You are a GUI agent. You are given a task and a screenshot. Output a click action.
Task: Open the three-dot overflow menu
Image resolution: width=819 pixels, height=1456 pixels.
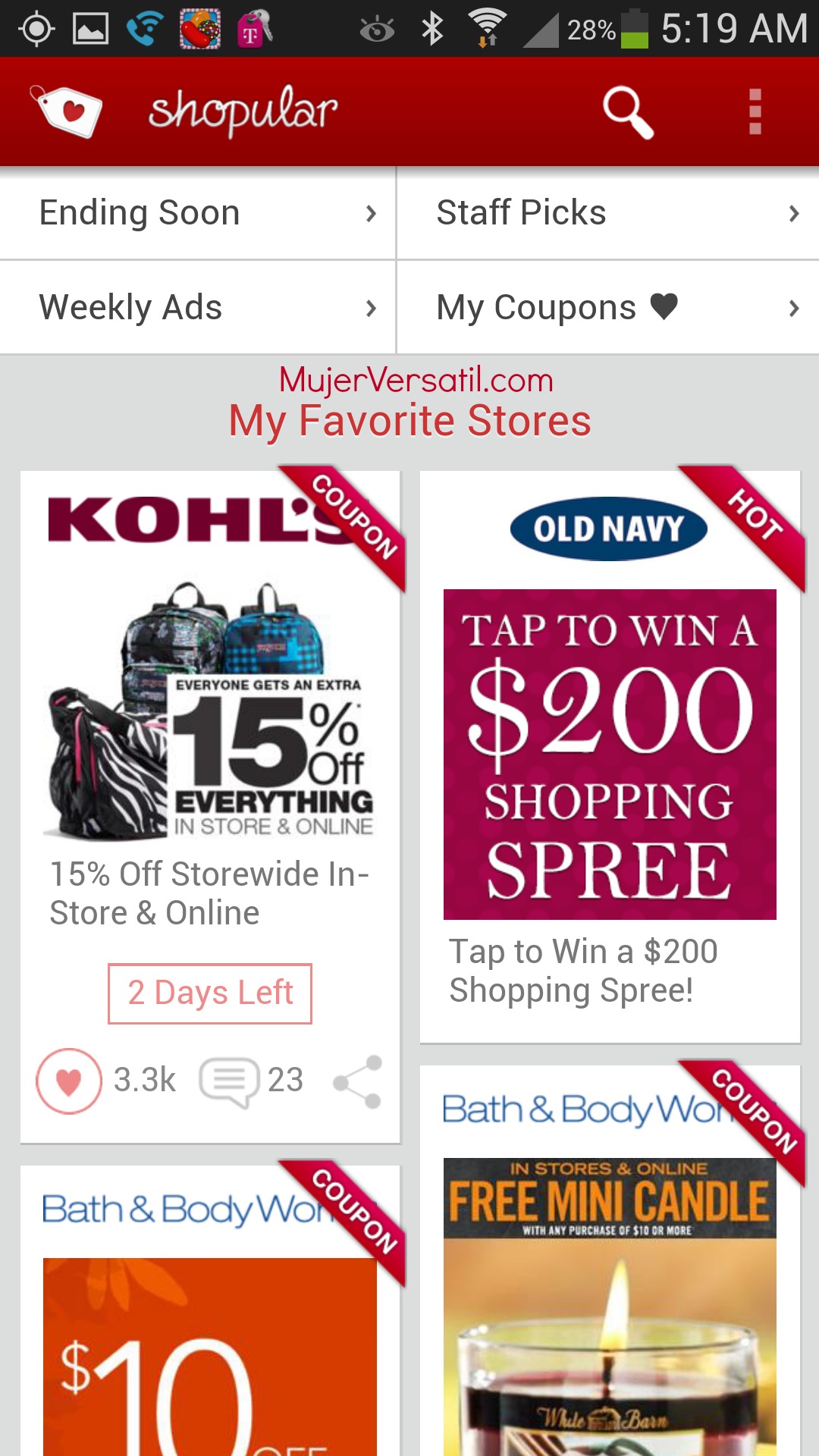click(755, 111)
